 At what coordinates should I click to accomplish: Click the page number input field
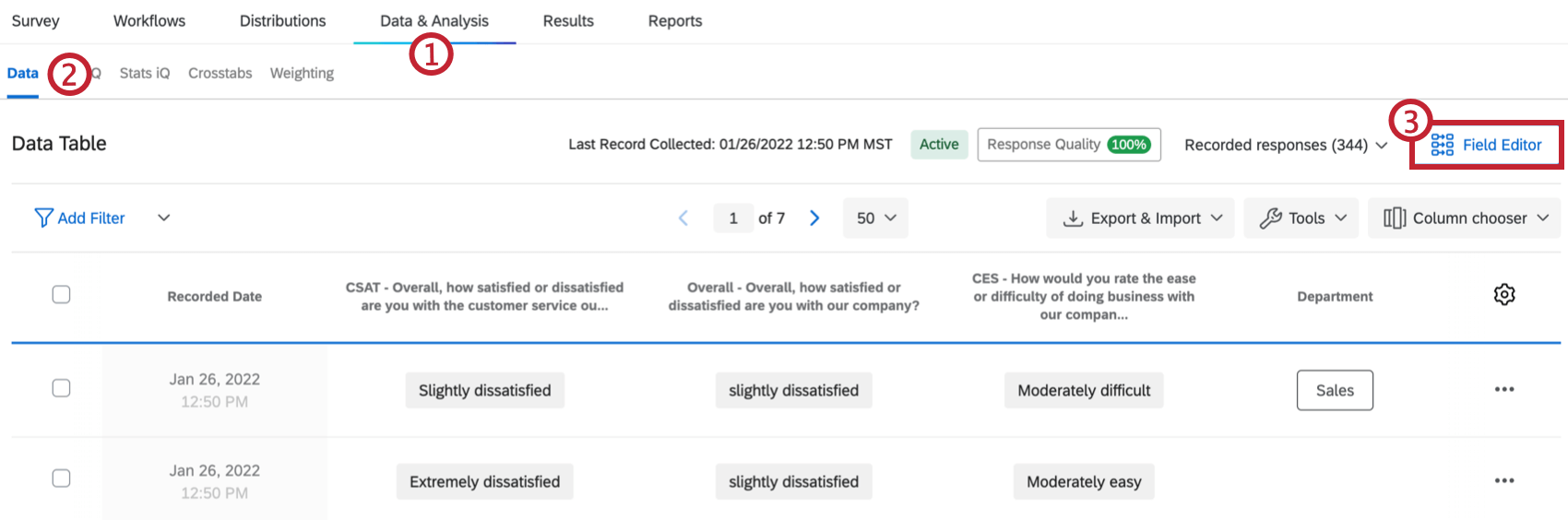733,219
